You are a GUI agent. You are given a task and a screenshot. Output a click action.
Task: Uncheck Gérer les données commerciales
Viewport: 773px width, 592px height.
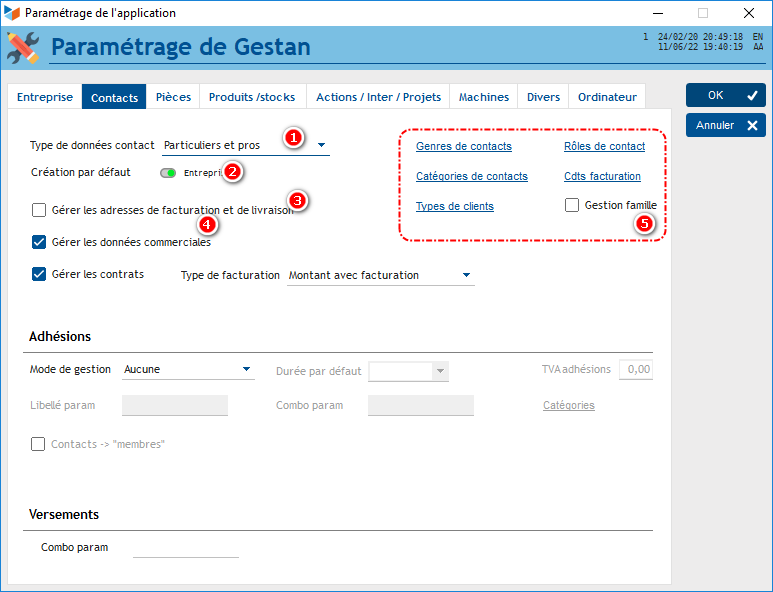(39, 242)
